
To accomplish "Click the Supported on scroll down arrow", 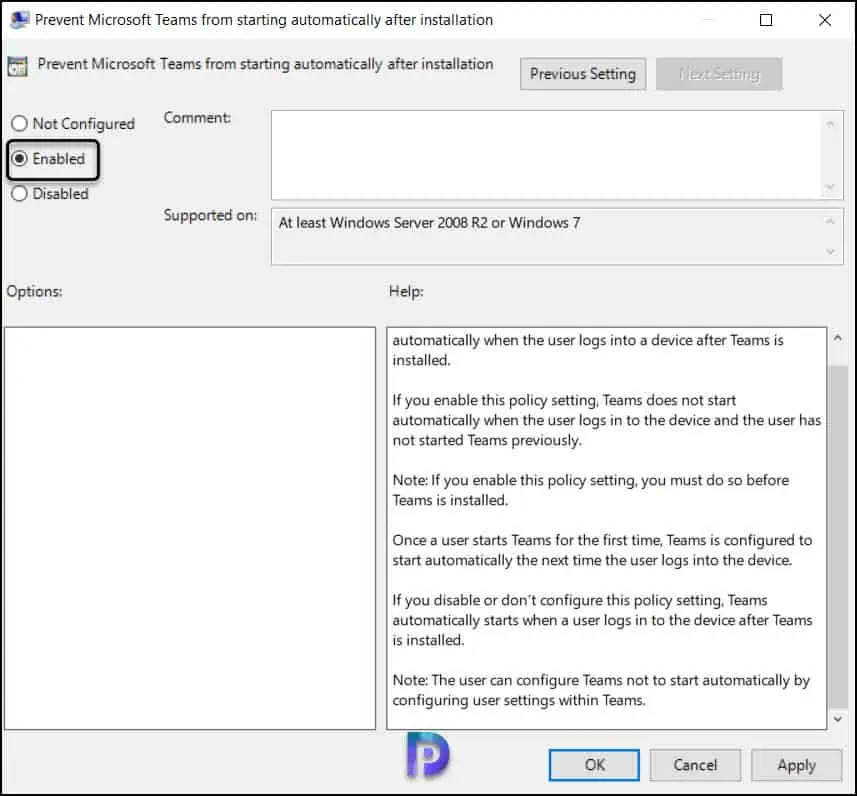I will click(x=830, y=252).
